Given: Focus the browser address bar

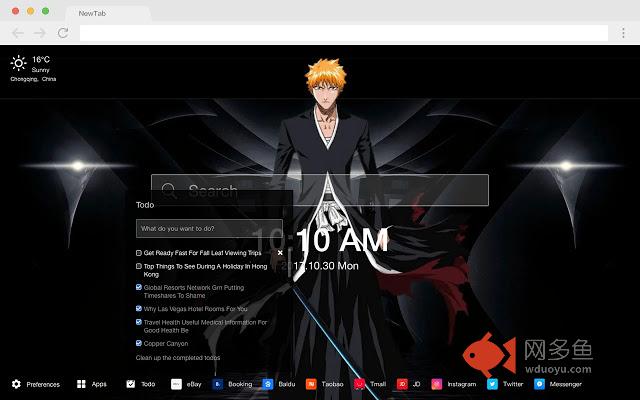Looking at the screenshot, I should [x=344, y=33].
